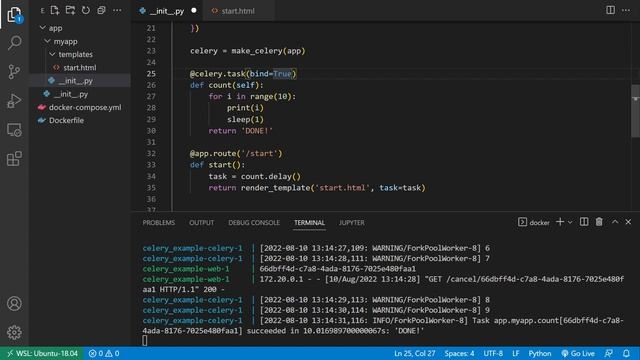Click "return 'DONE!'" line
The image size is (640, 360).
pyautogui.click(x=240, y=131)
